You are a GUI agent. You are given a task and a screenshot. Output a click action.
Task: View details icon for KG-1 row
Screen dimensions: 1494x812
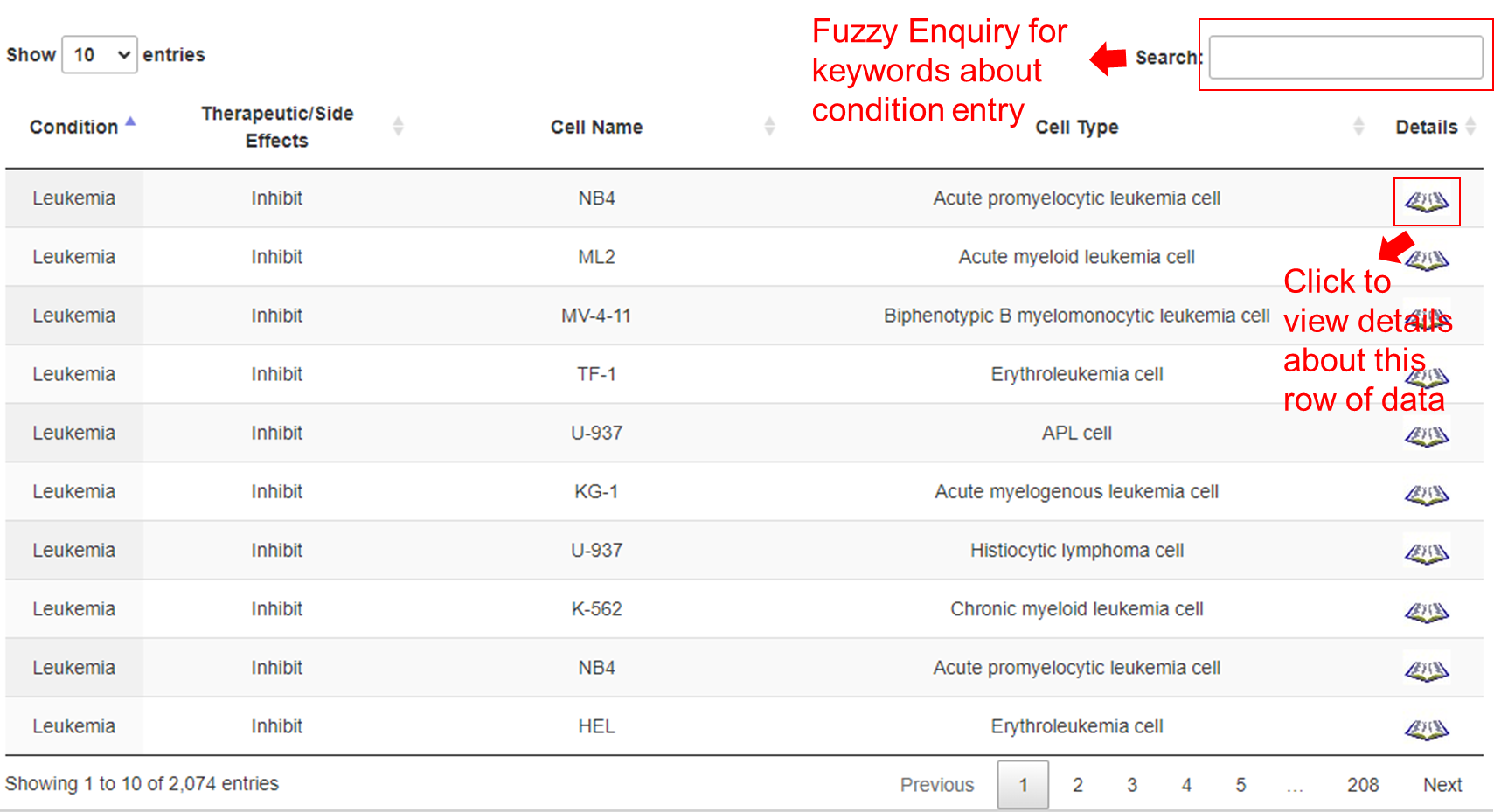coord(1427,495)
